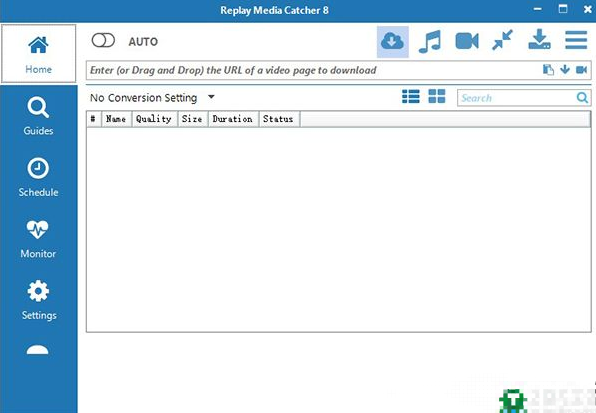
Task: Click the cloud download mode icon
Action: (x=393, y=41)
